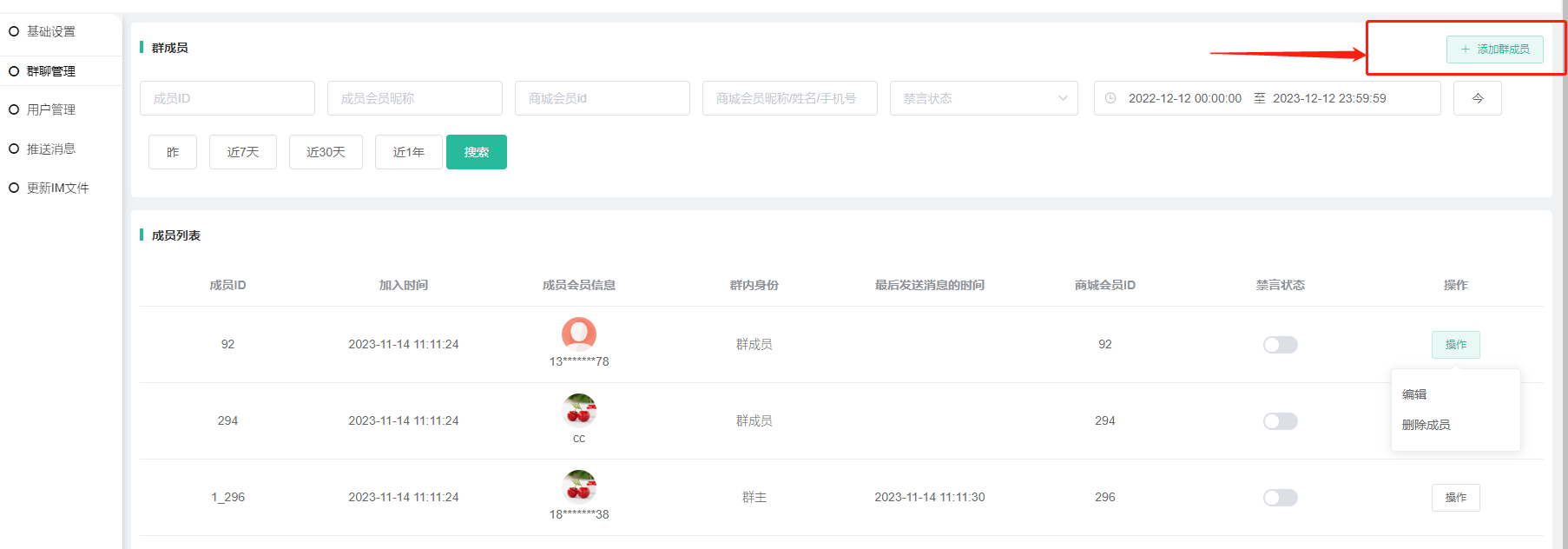Viewport: 1568px width, 549px height.
Task: Toggle mute switch for member 92
Action: point(1281,345)
